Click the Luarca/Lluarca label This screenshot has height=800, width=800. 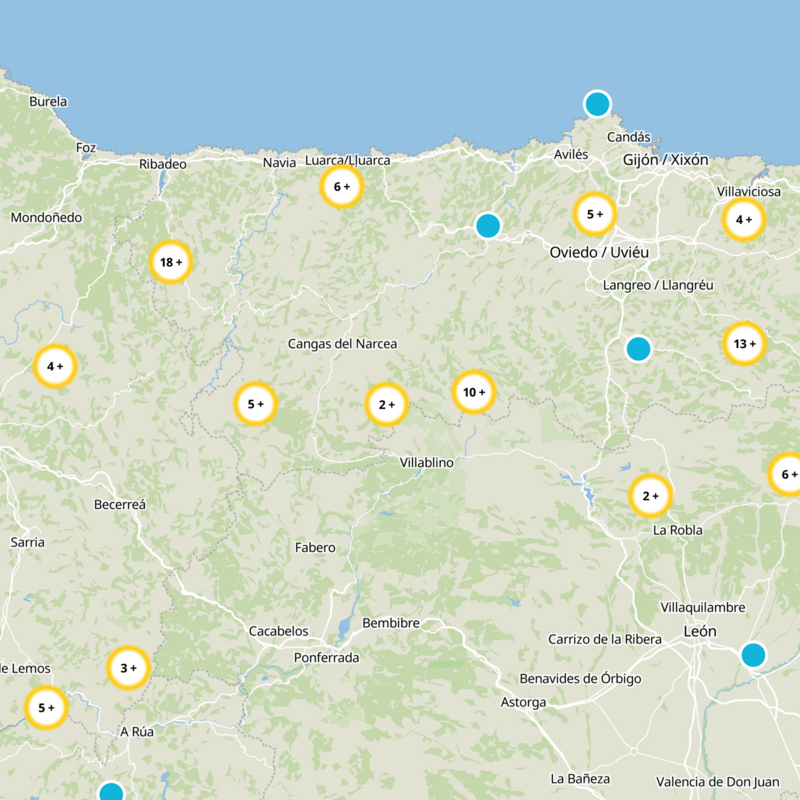point(347,160)
